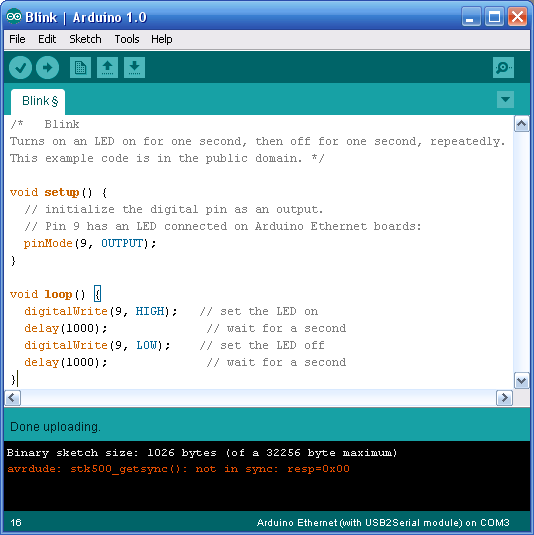
Task: Open the Serial Monitor
Action: 503,68
